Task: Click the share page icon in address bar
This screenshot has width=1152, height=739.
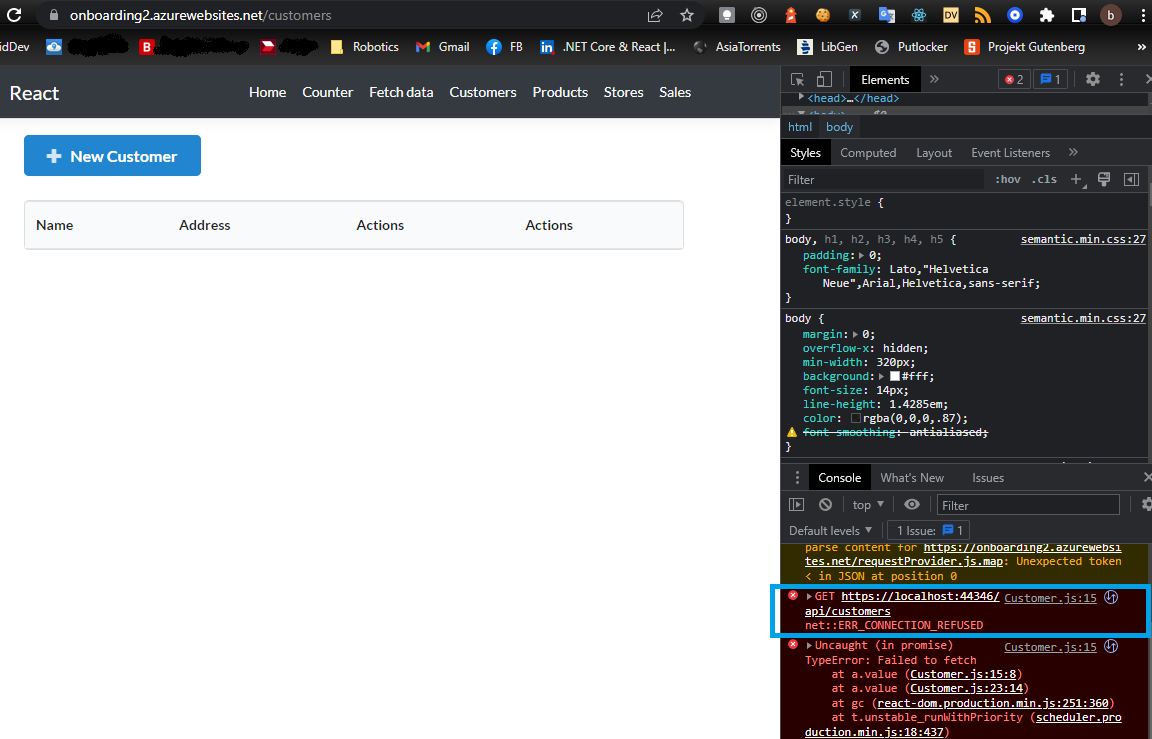Action: click(x=655, y=15)
